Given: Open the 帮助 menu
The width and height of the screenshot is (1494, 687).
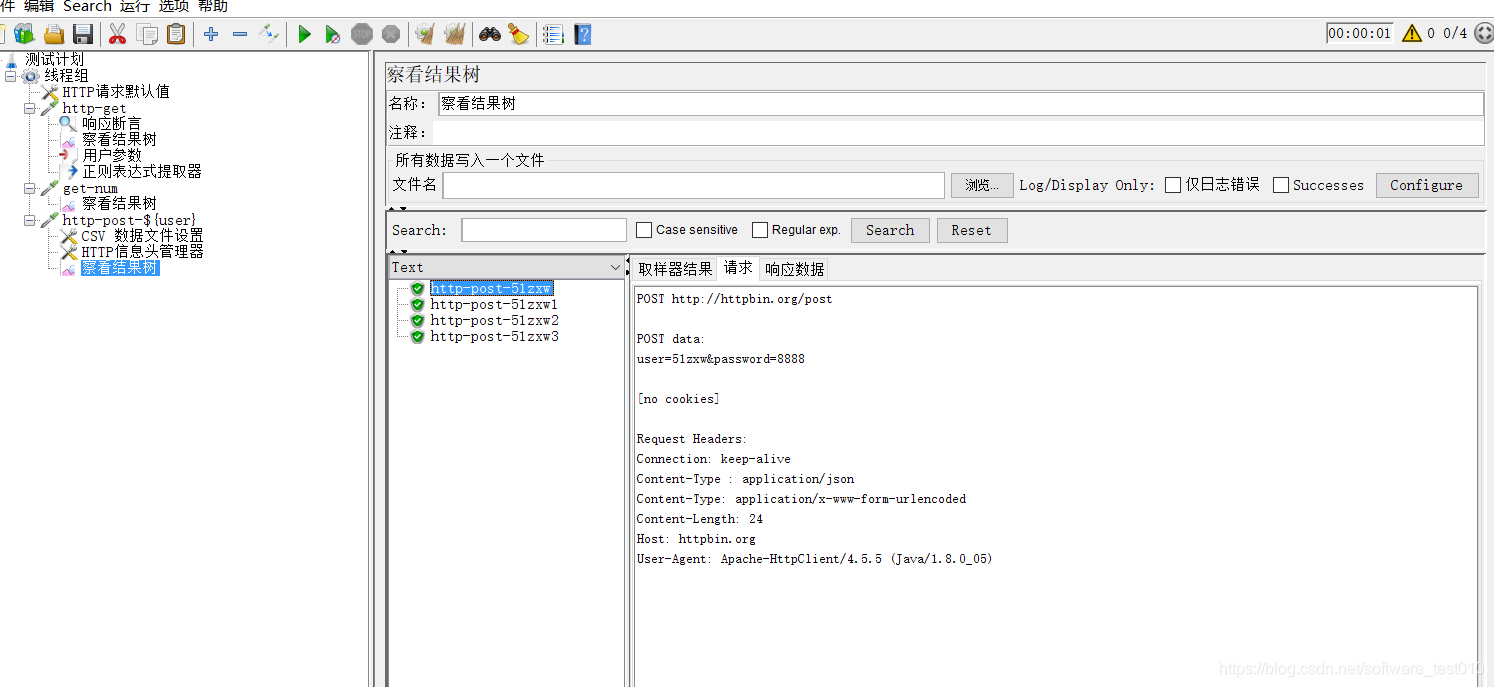Looking at the screenshot, I should [x=213, y=7].
